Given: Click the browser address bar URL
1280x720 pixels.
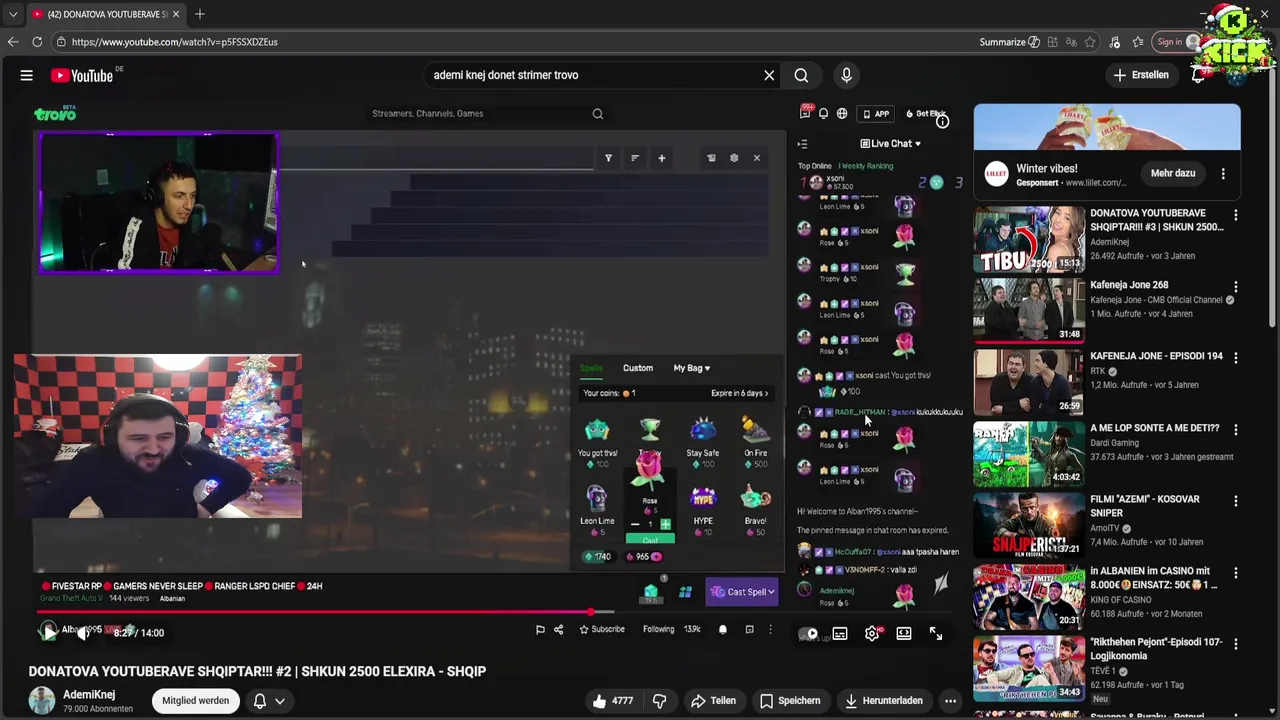Looking at the screenshot, I should click(x=175, y=42).
